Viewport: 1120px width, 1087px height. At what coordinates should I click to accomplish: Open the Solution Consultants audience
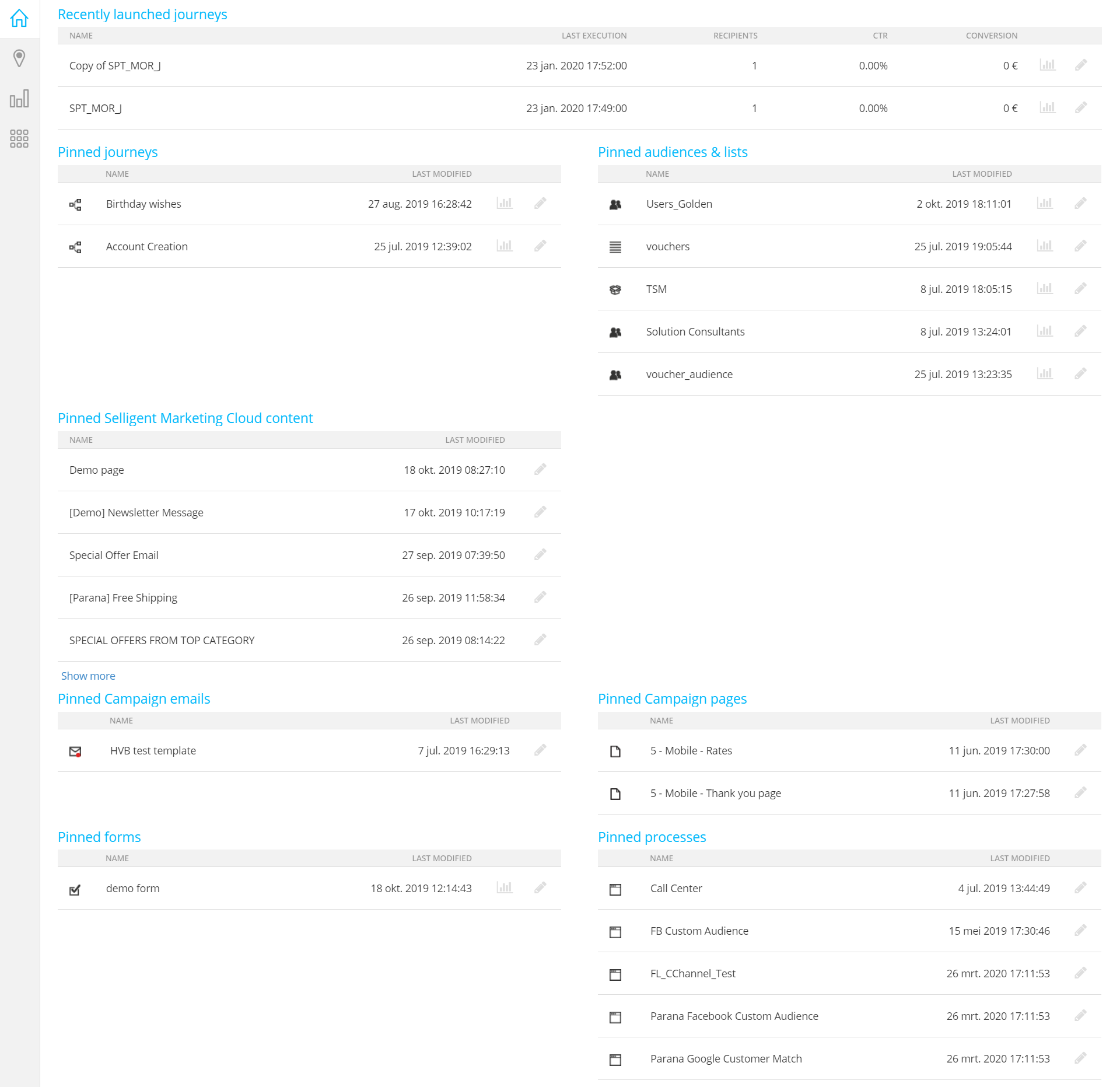click(695, 331)
